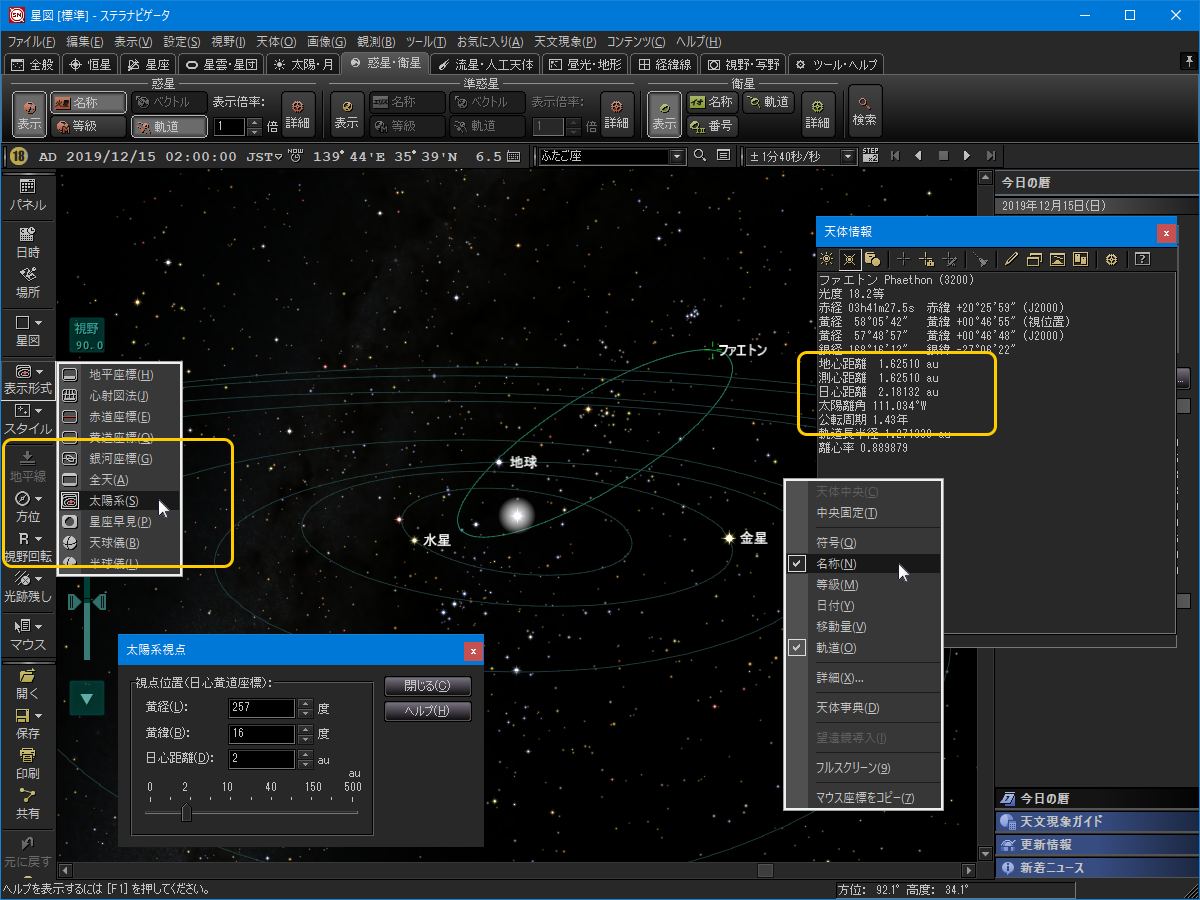
Task: Click the sun icon in 天体情報 toolbar
Action: [x=827, y=259]
